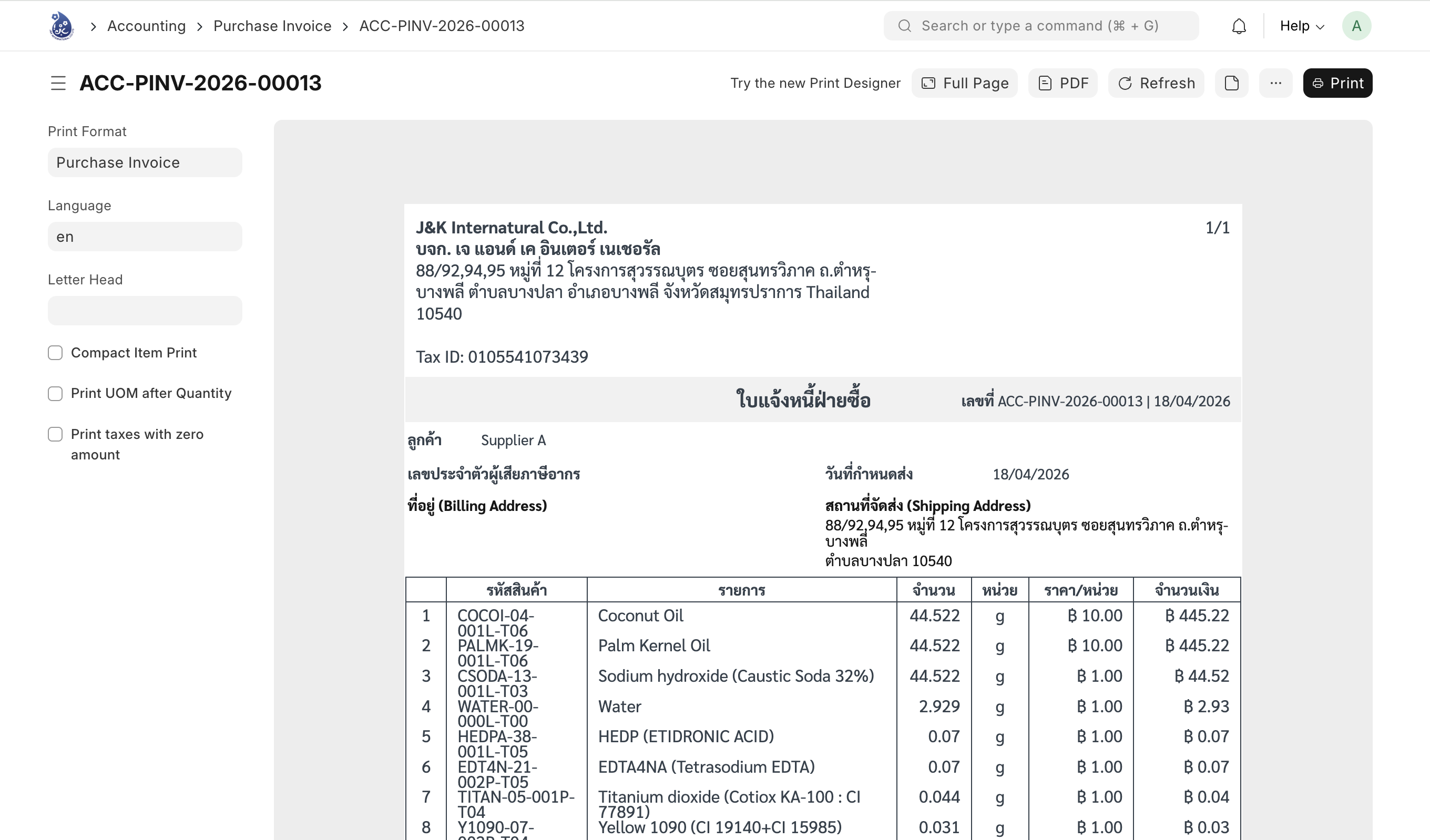The width and height of the screenshot is (1430, 840).
Task: Click item code HEDPA-38-001L-T05
Action: [497, 744]
